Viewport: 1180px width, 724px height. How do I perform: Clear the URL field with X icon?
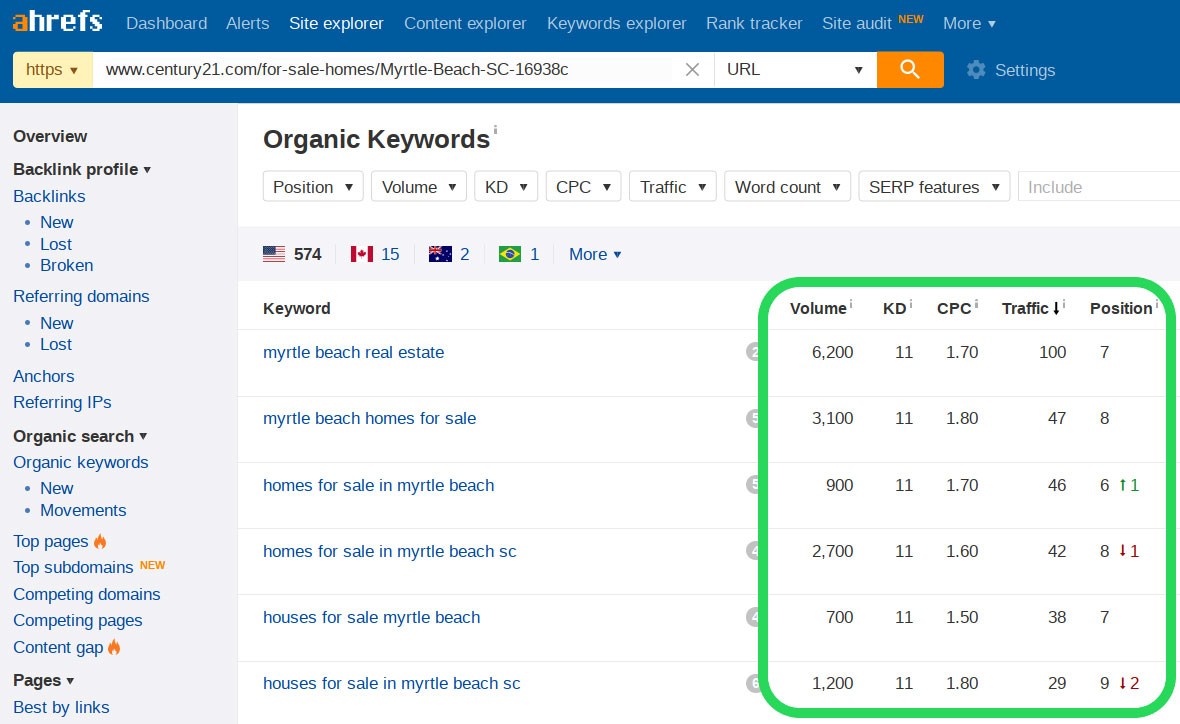692,70
